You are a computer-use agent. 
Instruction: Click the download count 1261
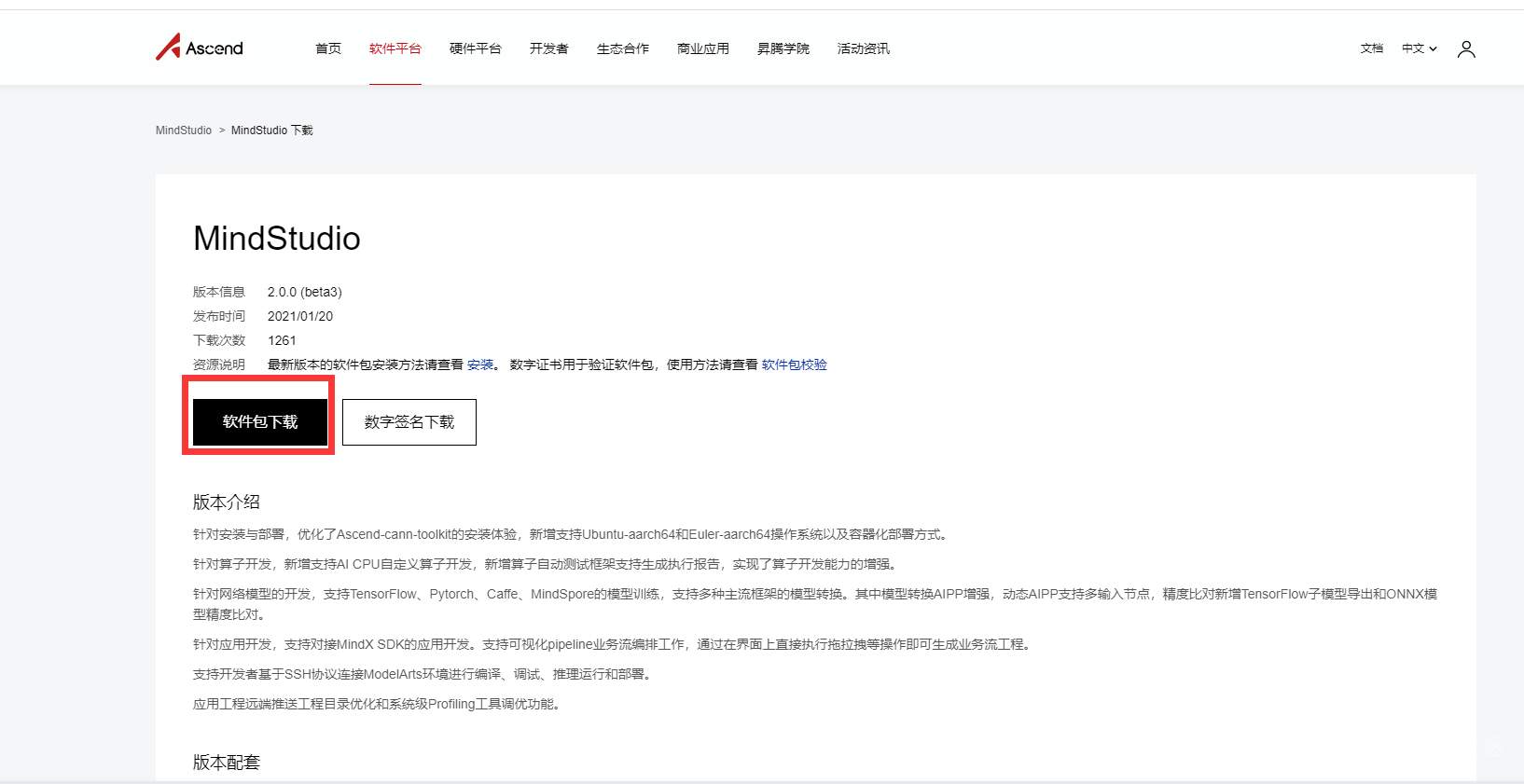(x=282, y=340)
